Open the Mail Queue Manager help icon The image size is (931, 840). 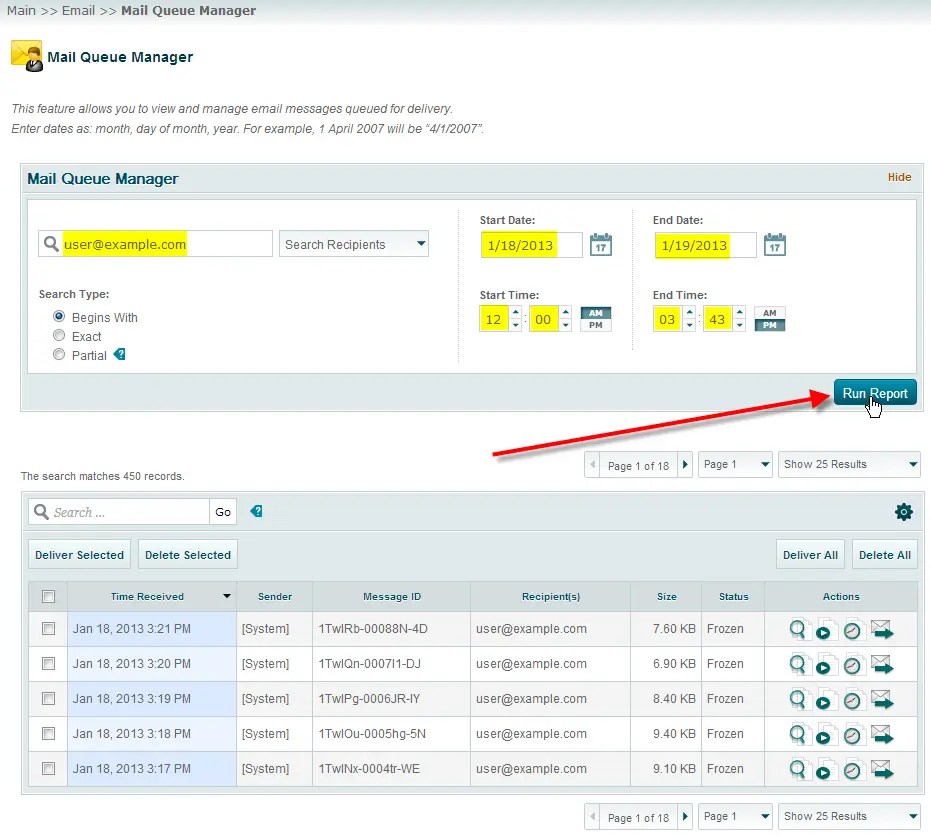click(x=257, y=511)
